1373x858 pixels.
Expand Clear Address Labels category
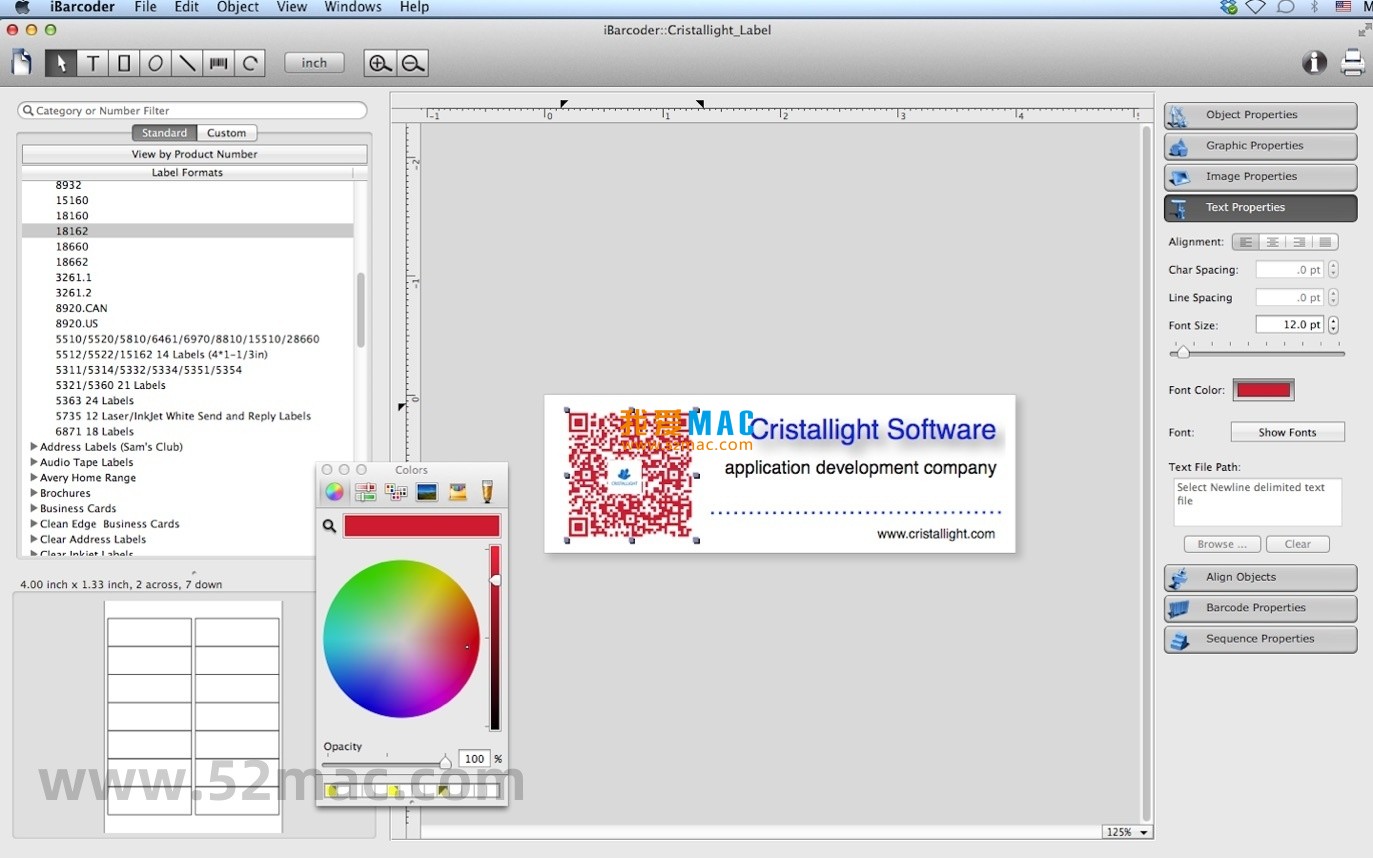[x=34, y=539]
